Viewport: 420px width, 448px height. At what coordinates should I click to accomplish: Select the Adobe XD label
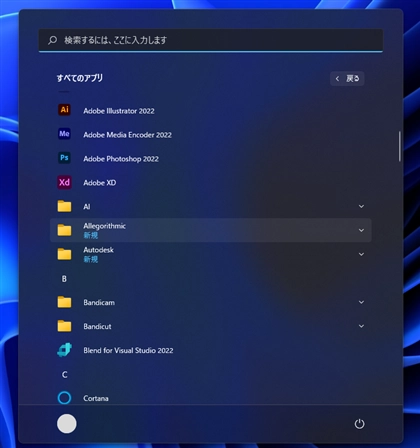[x=100, y=183]
